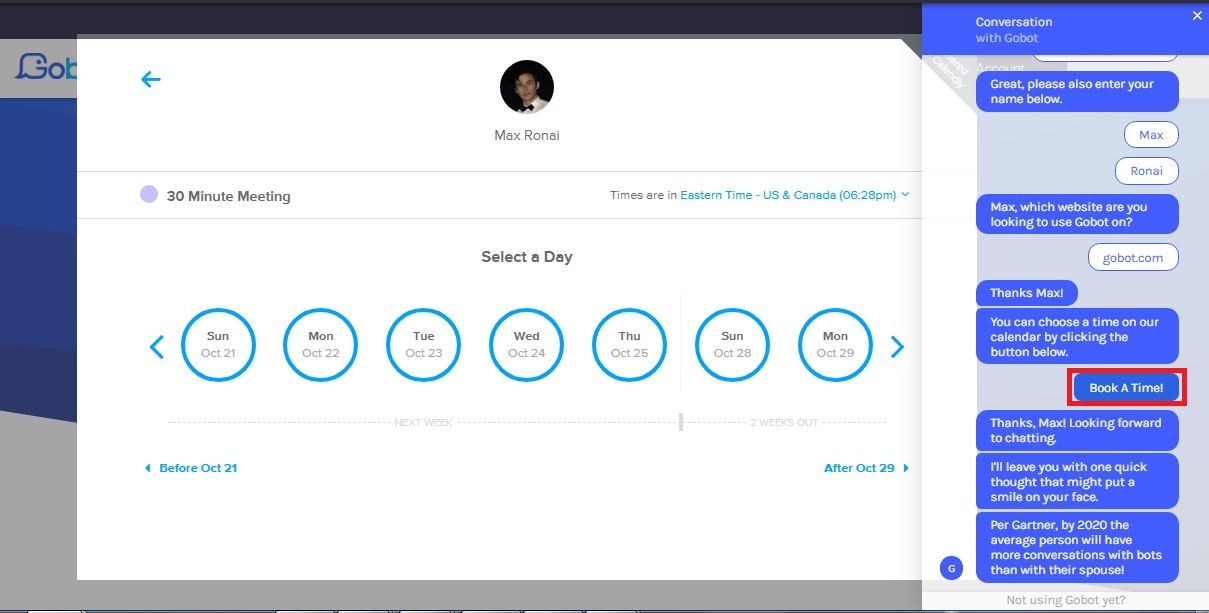Click the Gobot G avatar icon
The width and height of the screenshot is (1209, 613).
[x=951, y=568]
